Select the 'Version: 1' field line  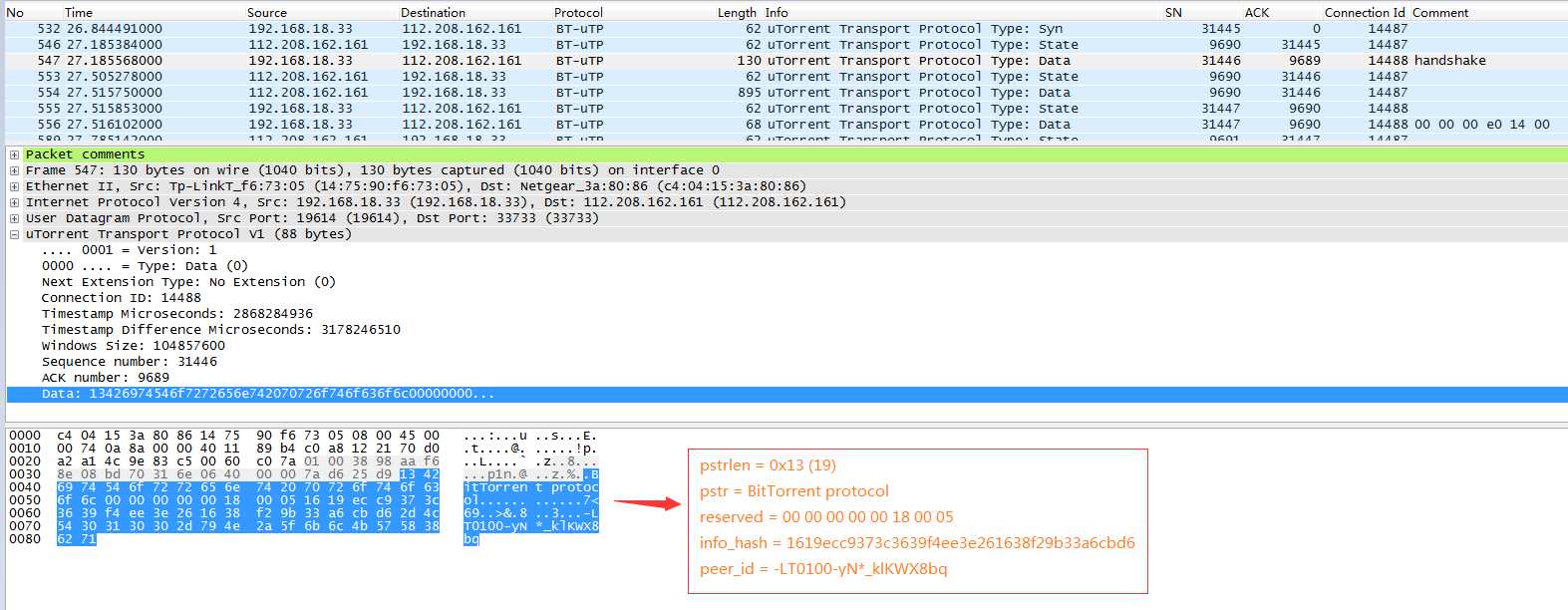[x=129, y=250]
